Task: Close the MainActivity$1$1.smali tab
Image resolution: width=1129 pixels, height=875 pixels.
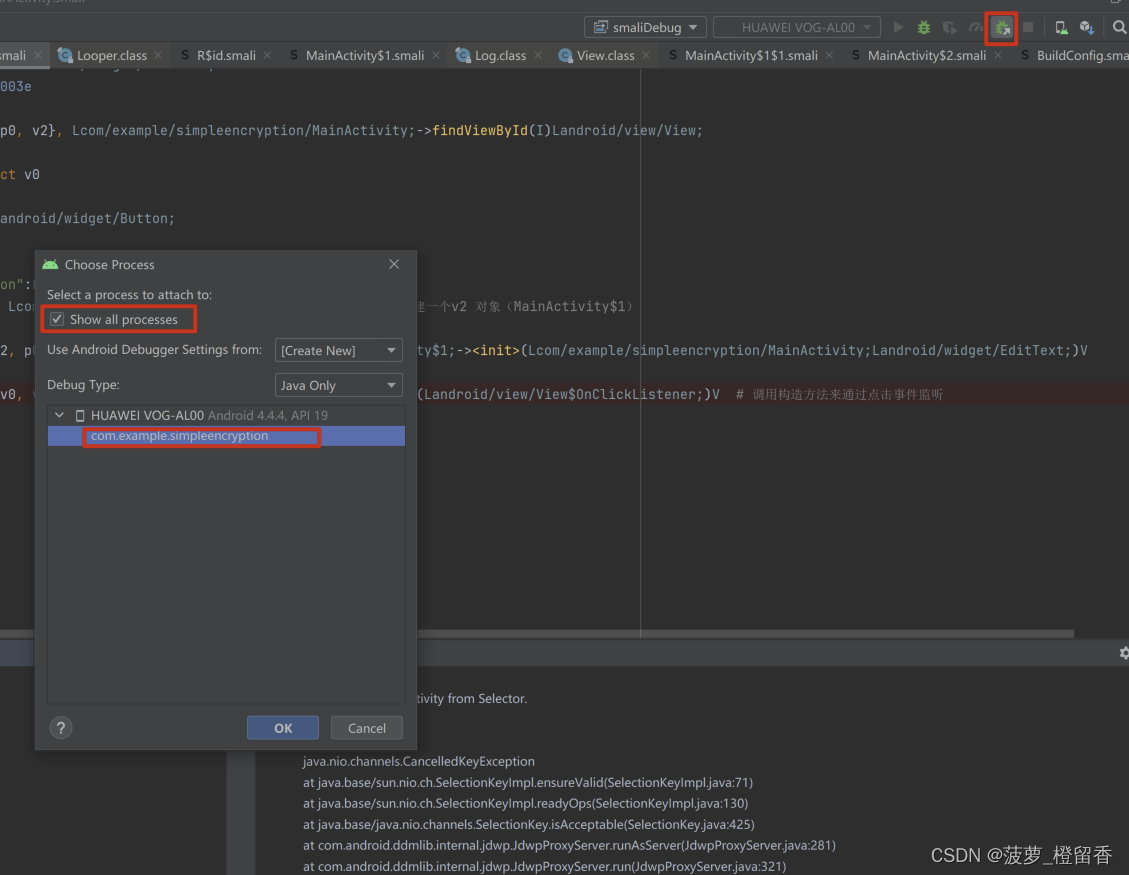Action: [829, 55]
